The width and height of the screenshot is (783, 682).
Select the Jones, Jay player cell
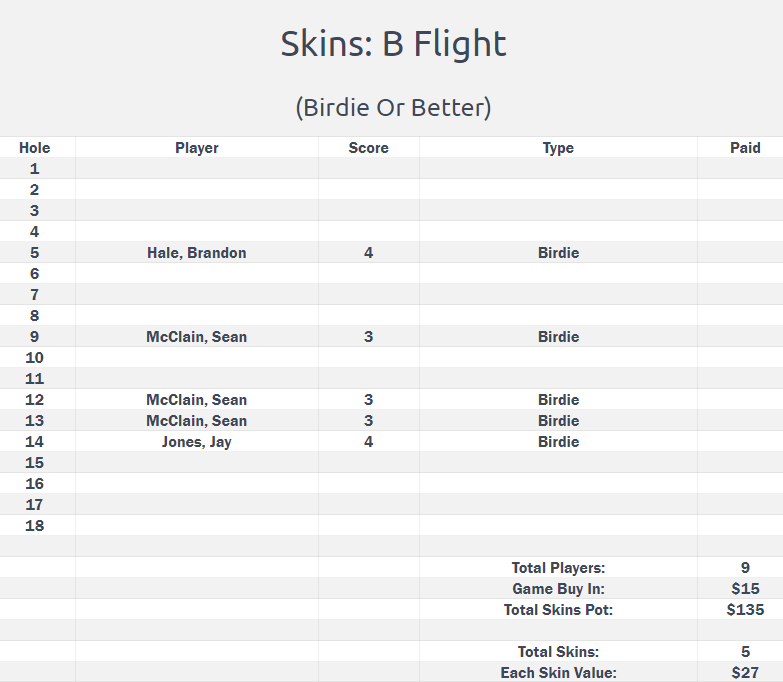[197, 442]
